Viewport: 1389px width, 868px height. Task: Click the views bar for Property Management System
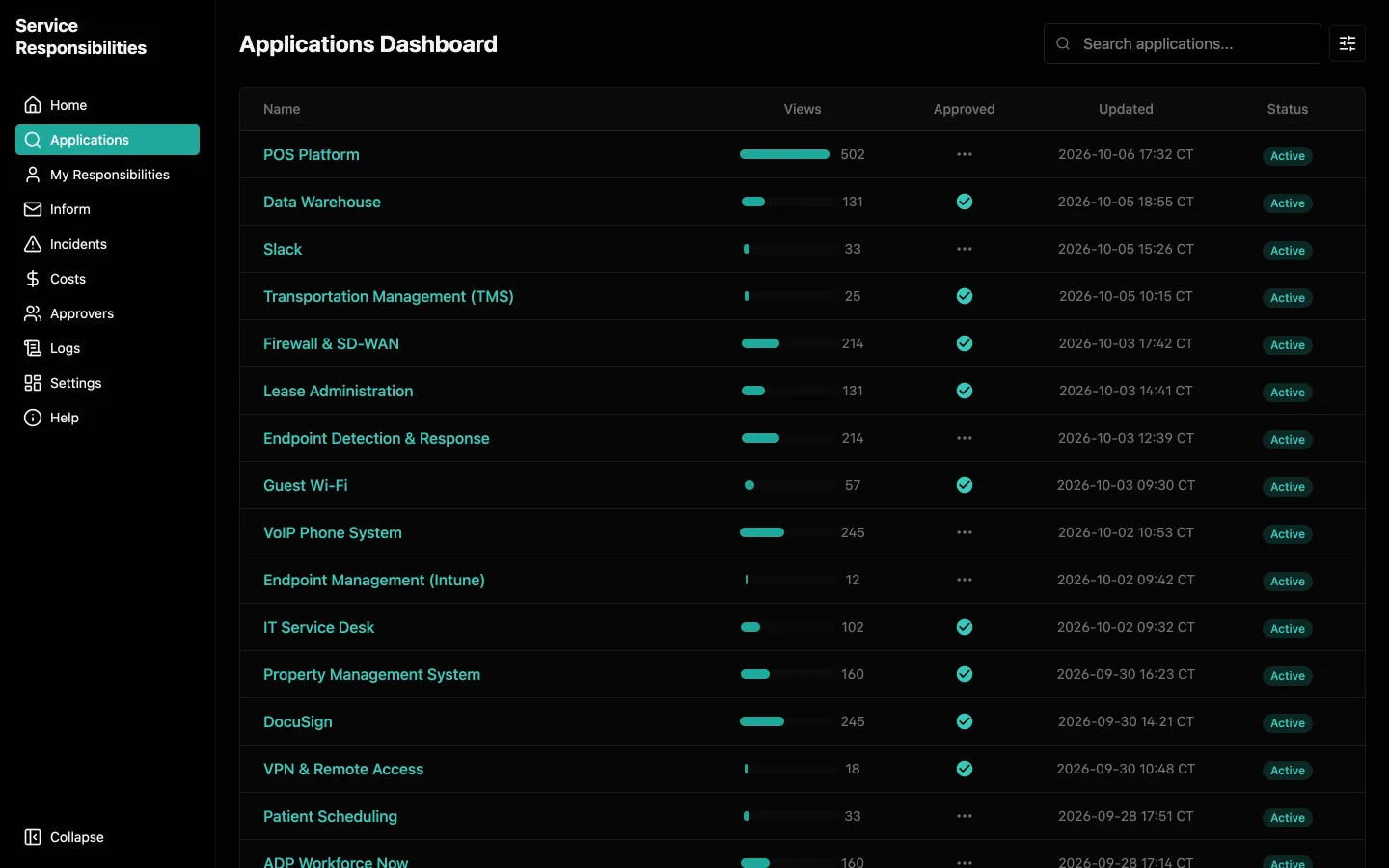(x=785, y=674)
